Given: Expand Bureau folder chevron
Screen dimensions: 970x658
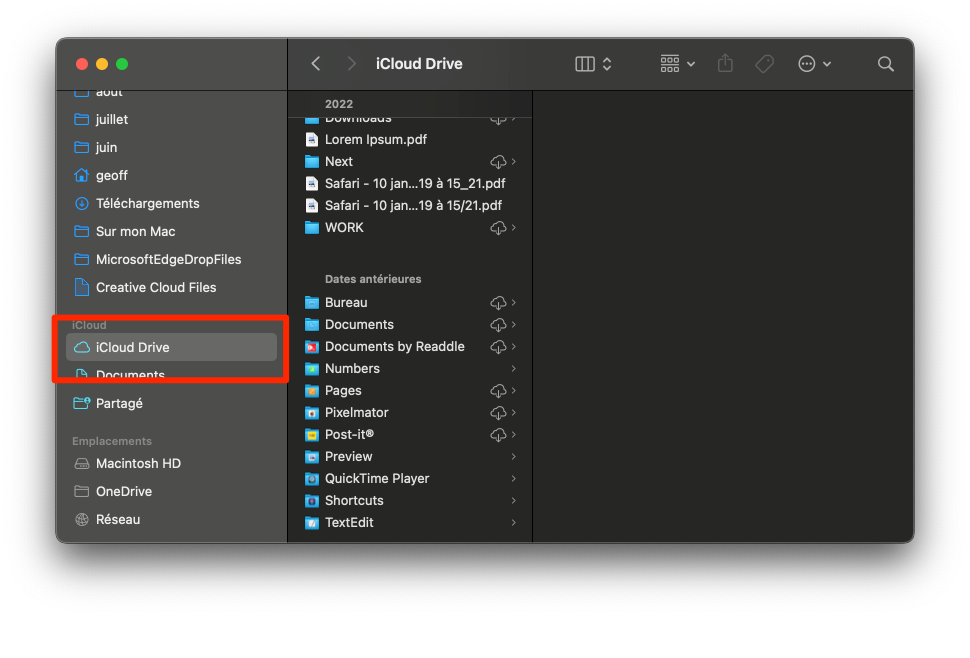Looking at the screenshot, I should pyautogui.click(x=514, y=302).
